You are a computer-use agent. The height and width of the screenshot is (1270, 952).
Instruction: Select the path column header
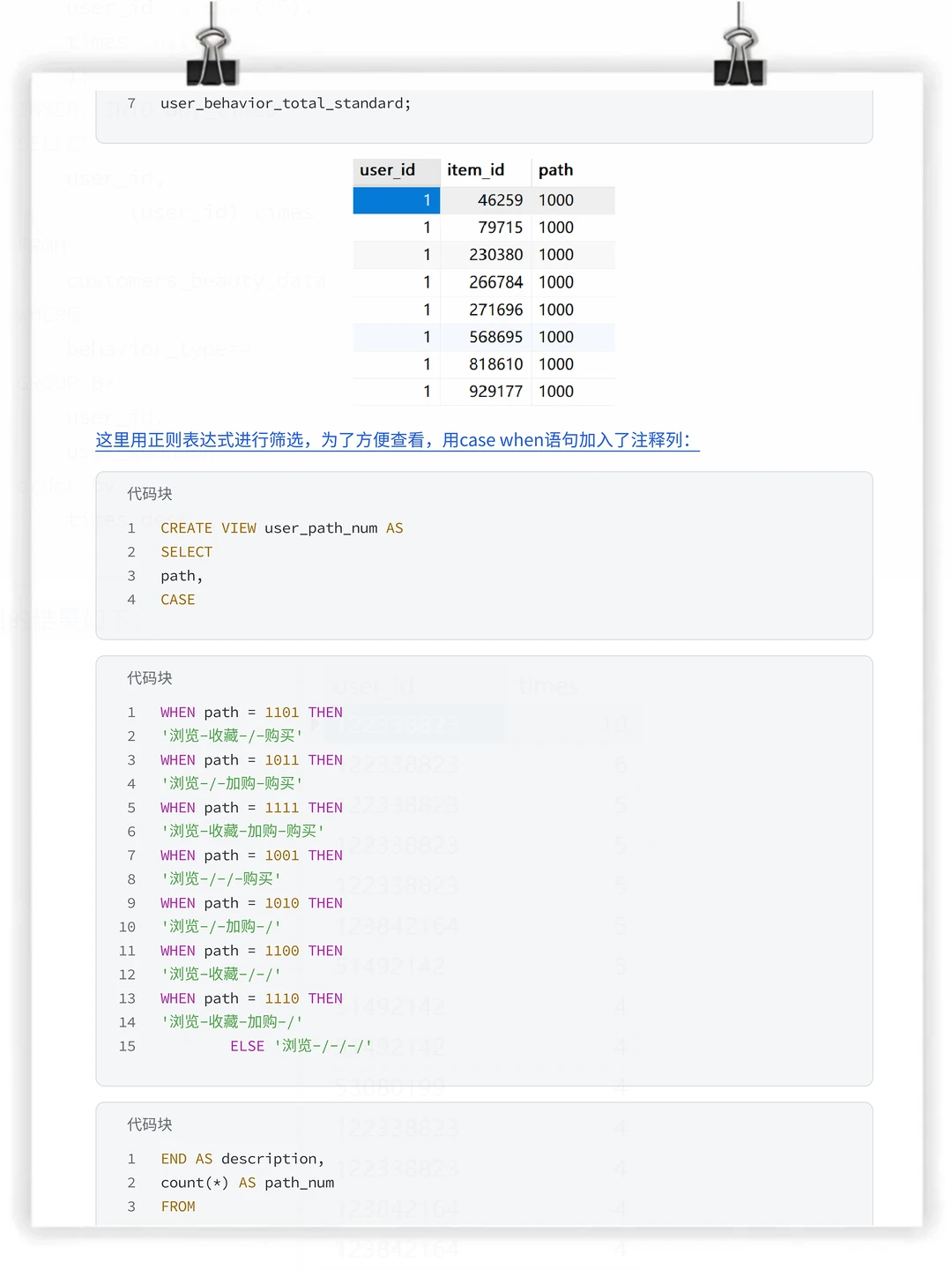pos(556,170)
